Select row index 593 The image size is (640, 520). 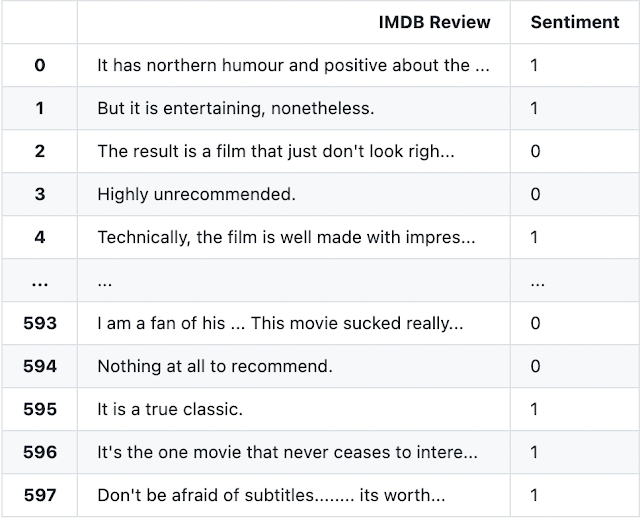(40, 323)
